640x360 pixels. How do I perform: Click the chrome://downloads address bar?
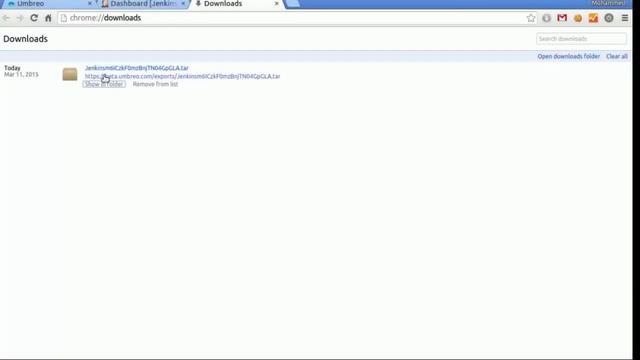[292, 18]
